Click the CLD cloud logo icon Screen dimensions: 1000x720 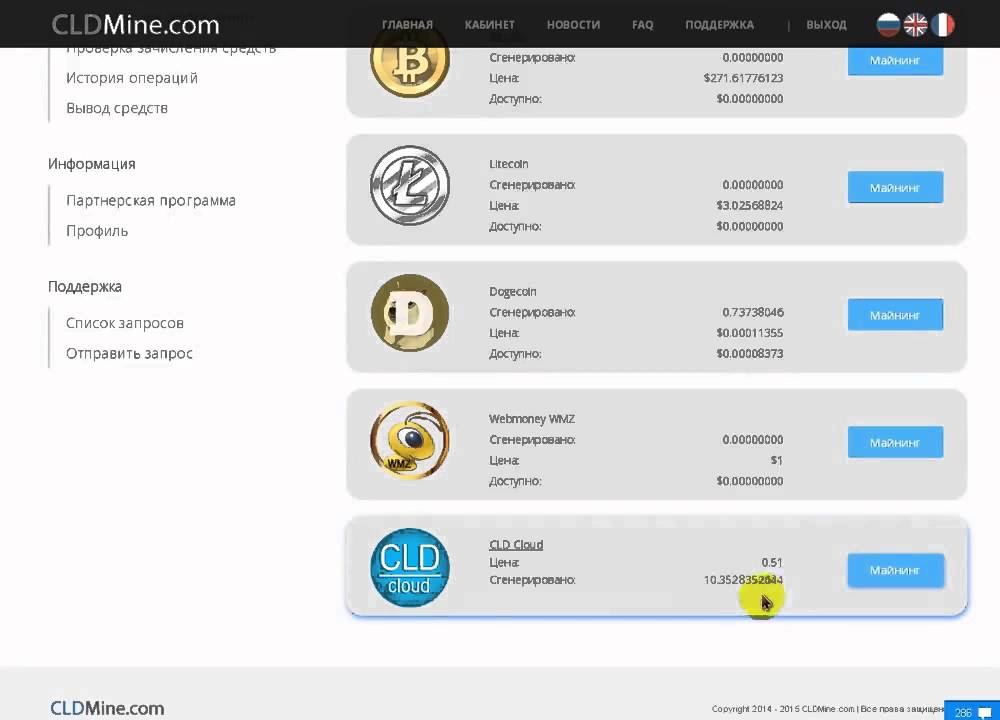point(410,568)
